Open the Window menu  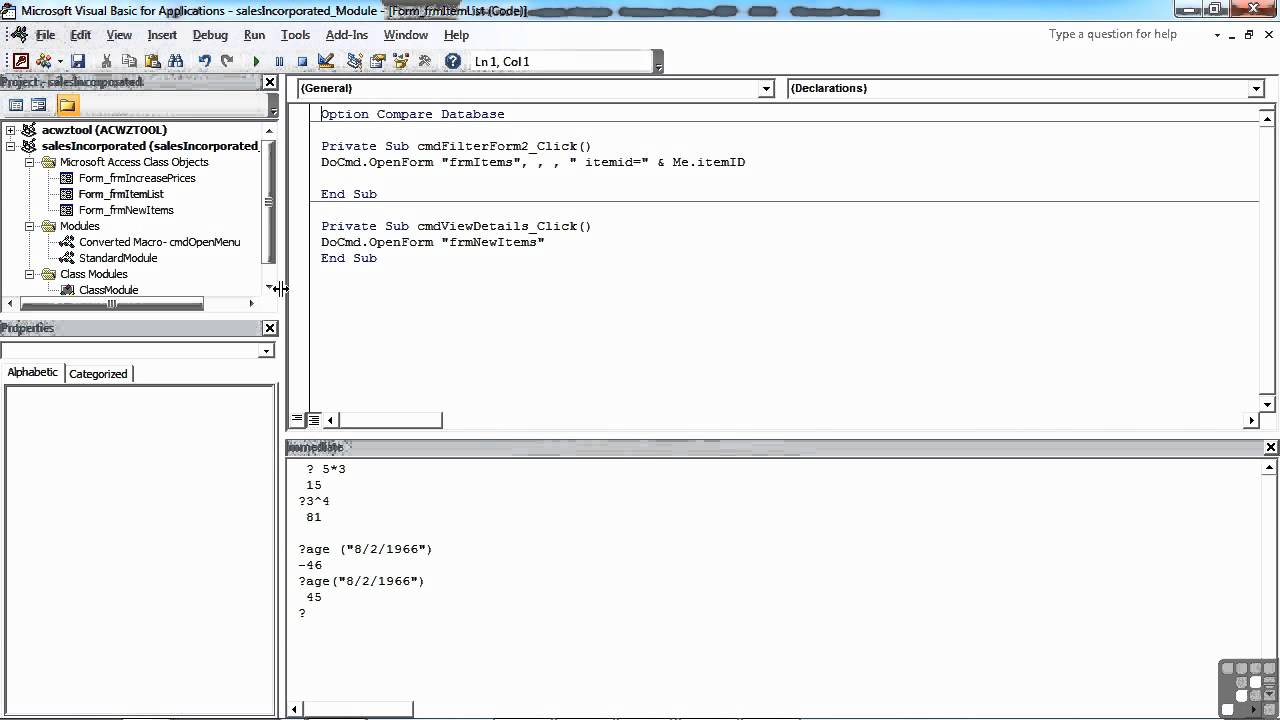point(406,34)
